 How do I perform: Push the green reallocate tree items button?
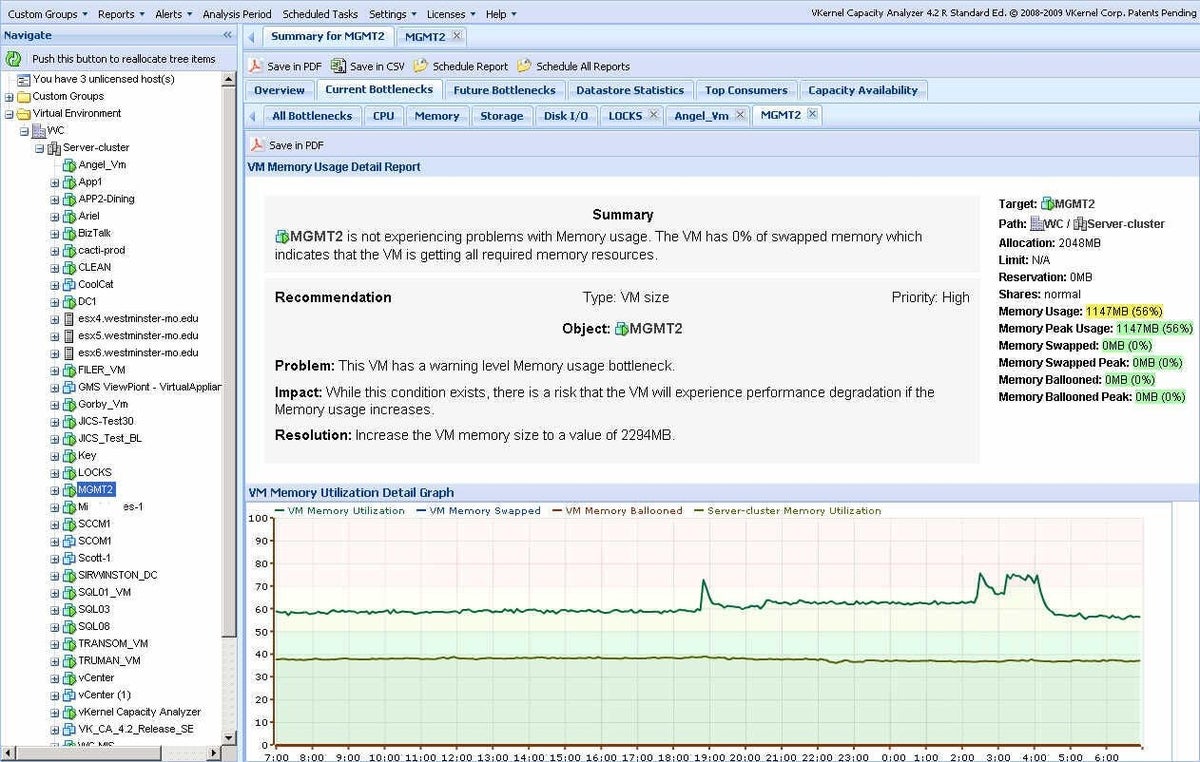click(14, 59)
